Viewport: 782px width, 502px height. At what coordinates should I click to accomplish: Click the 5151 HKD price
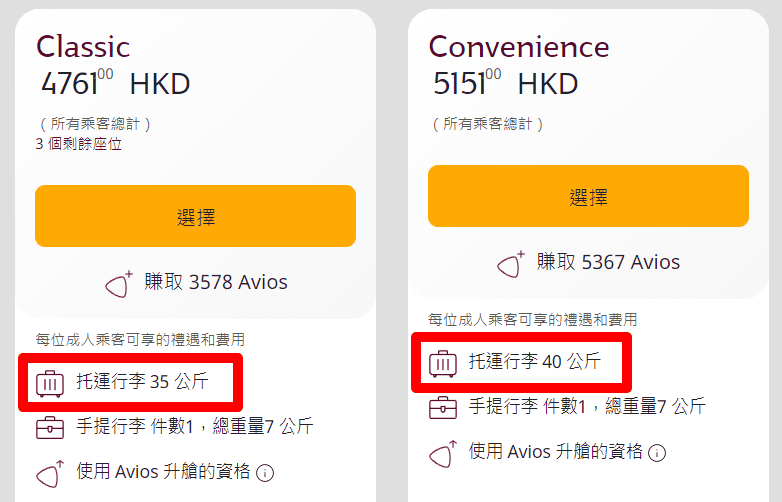click(x=505, y=83)
